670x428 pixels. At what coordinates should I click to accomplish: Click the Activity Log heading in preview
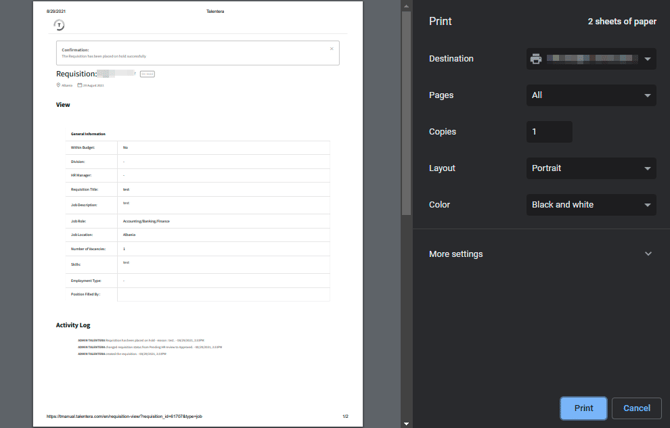[73, 325]
